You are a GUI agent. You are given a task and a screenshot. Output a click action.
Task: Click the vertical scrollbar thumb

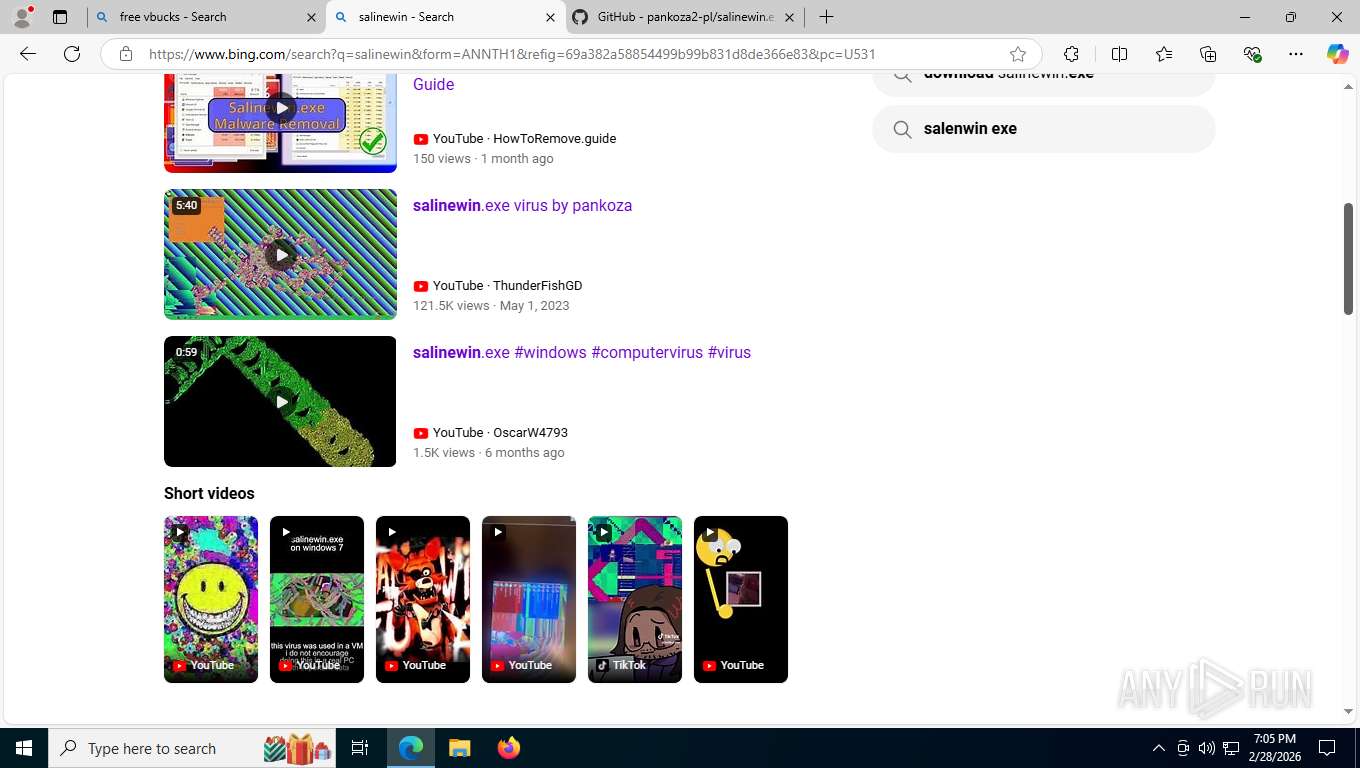[1348, 259]
